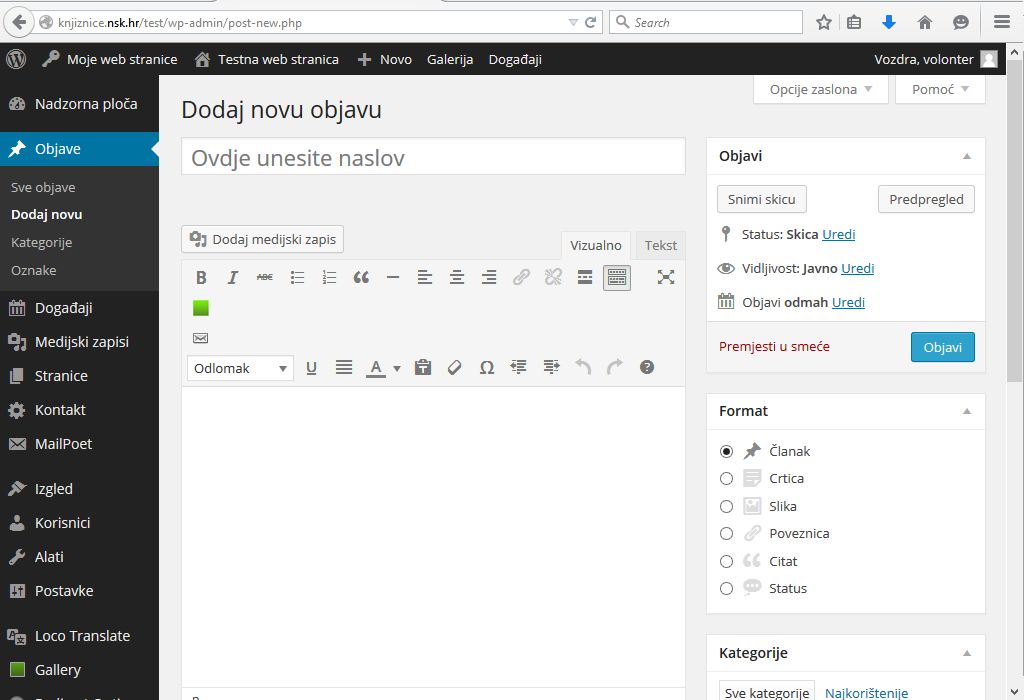Increase paragraph indent
1024x700 pixels.
(x=551, y=368)
